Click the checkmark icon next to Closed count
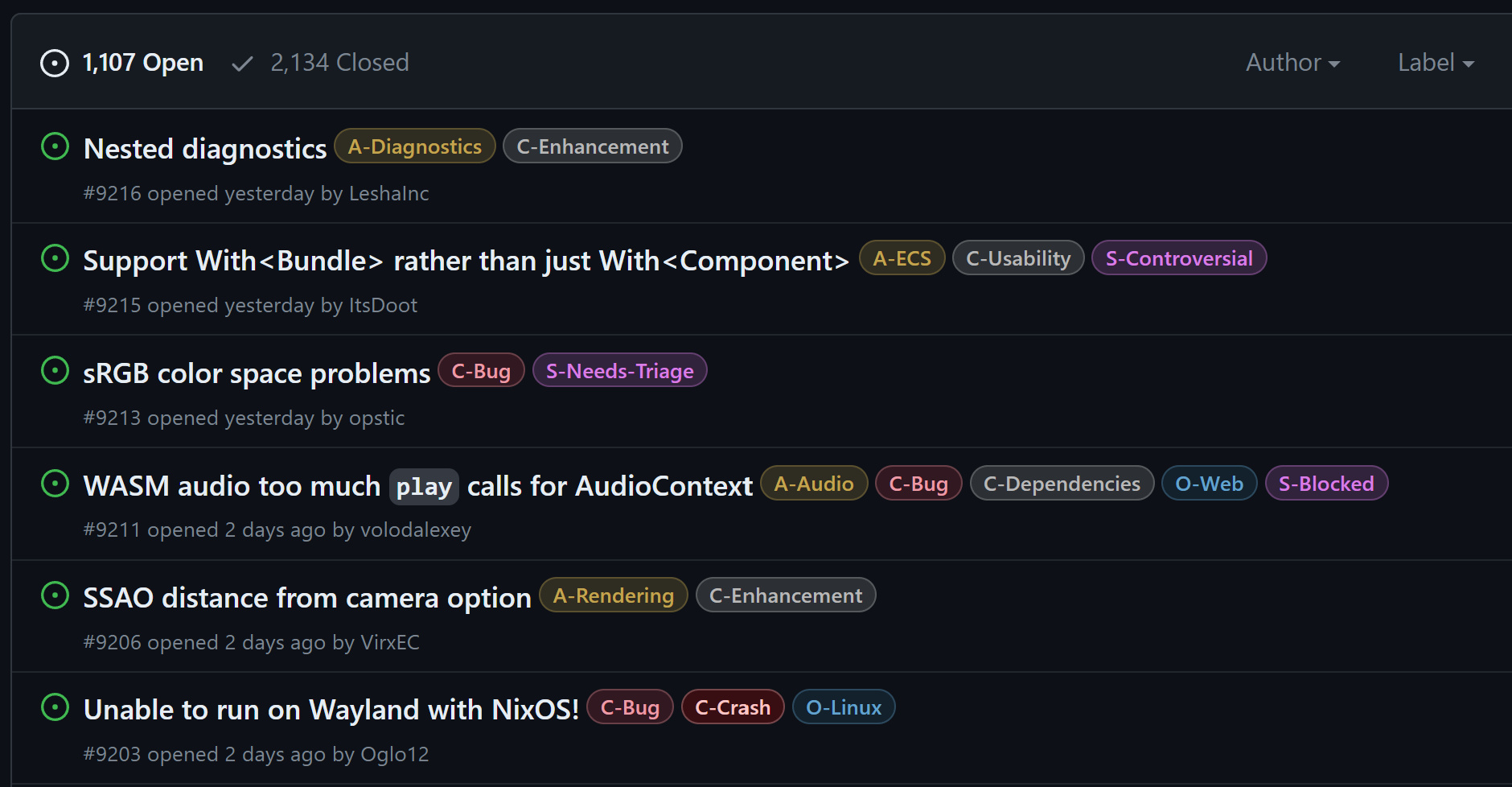 point(242,64)
